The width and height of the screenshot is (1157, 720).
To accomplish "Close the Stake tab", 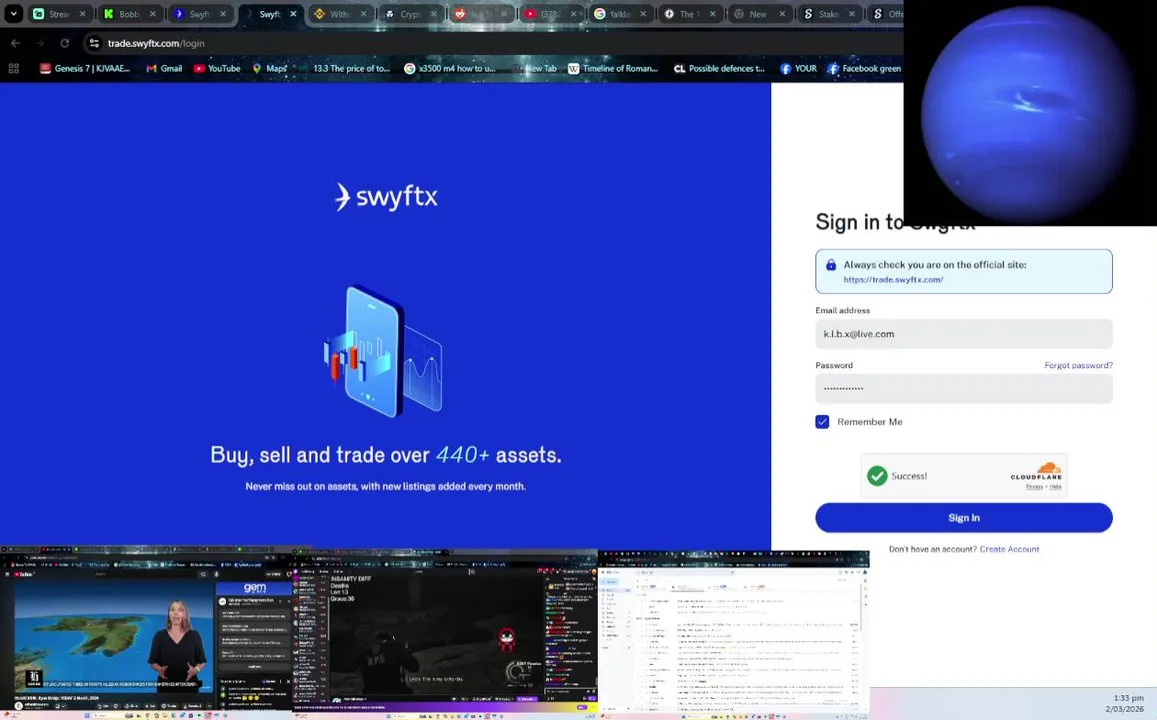I will (852, 14).
